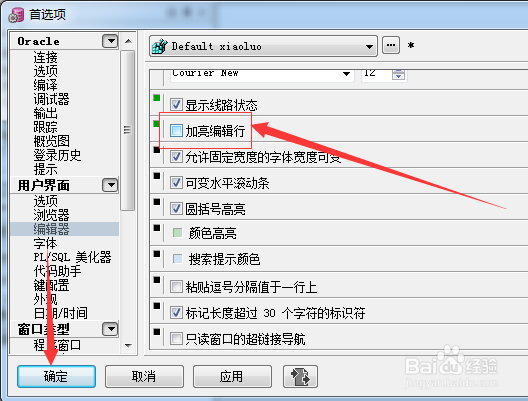Uncheck 显示线路状态 option
The width and height of the screenshot is (528, 401).
point(176,105)
